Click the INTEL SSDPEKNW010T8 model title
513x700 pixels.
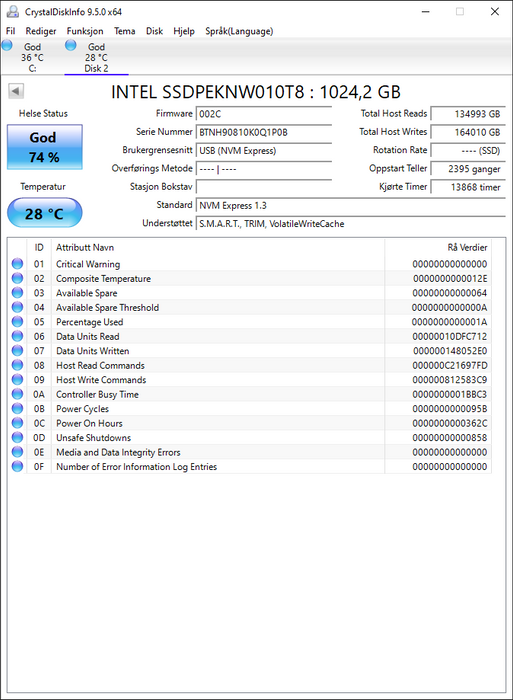tap(256, 92)
